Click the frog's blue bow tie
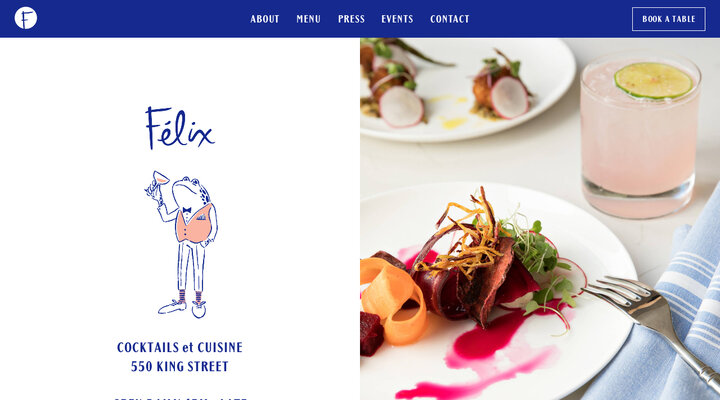The image size is (720, 400). coord(187,210)
